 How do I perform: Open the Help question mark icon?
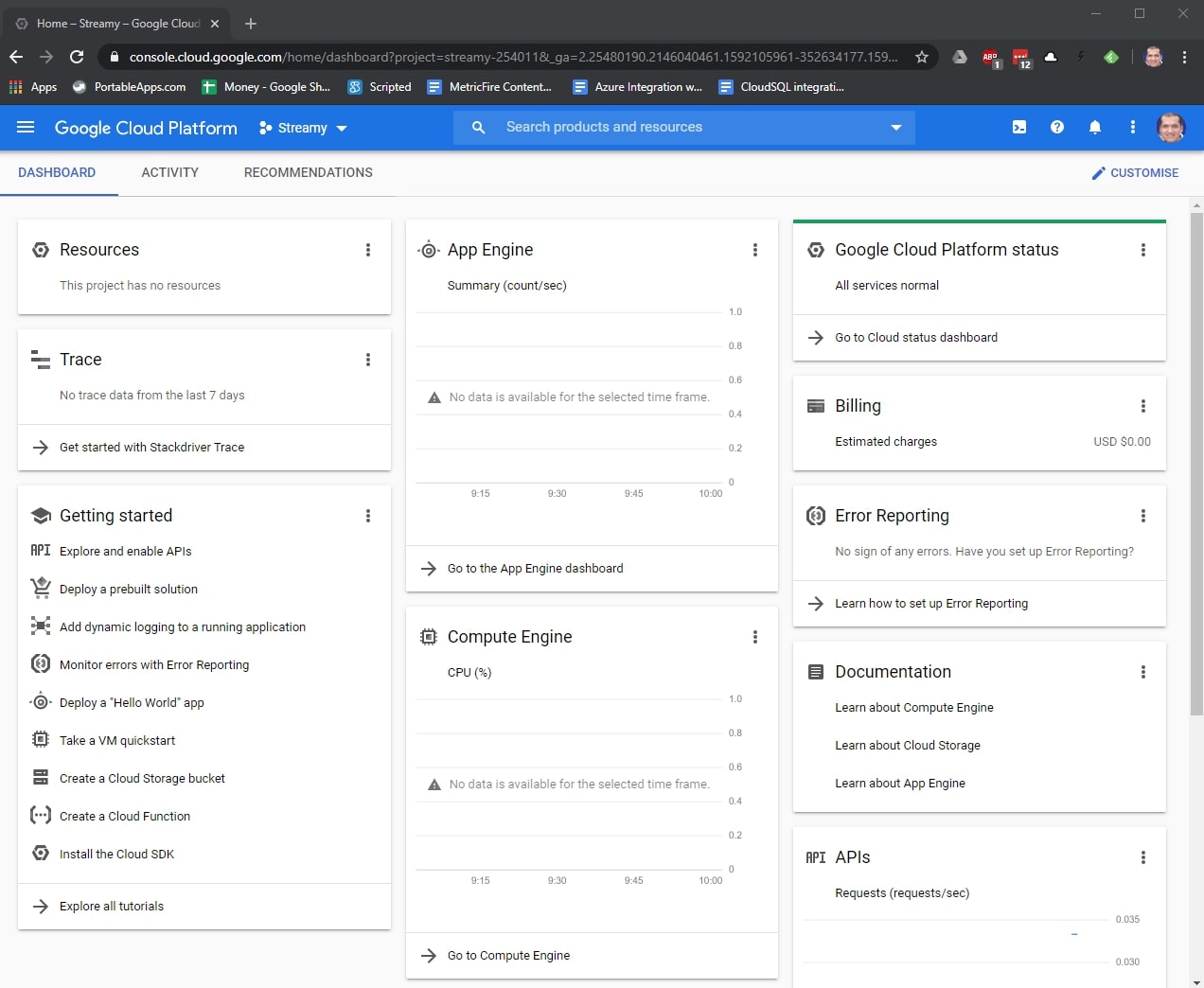point(1057,127)
